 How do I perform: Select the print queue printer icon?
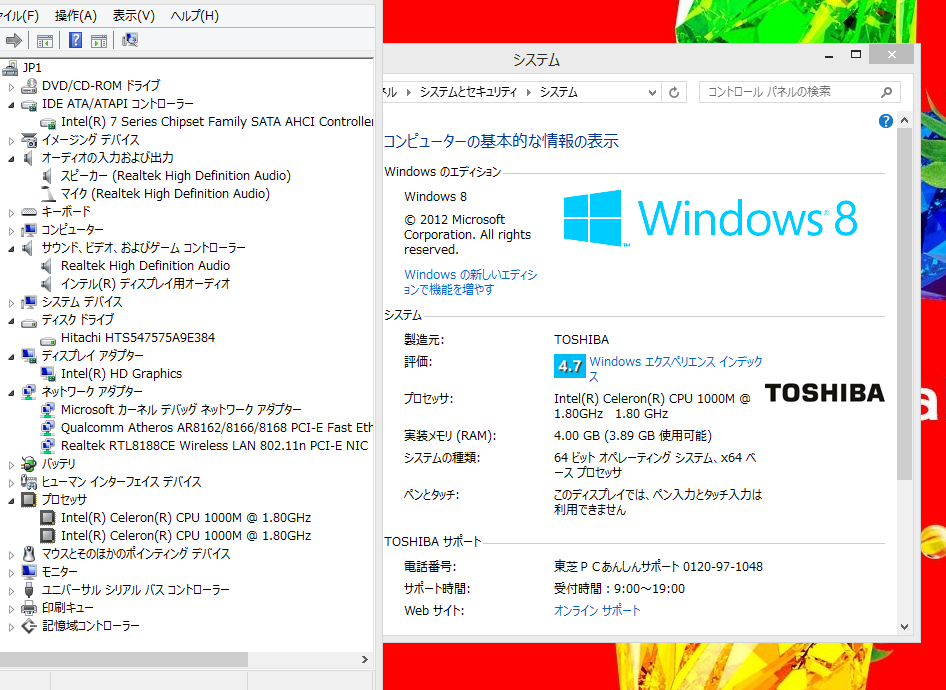(29, 608)
